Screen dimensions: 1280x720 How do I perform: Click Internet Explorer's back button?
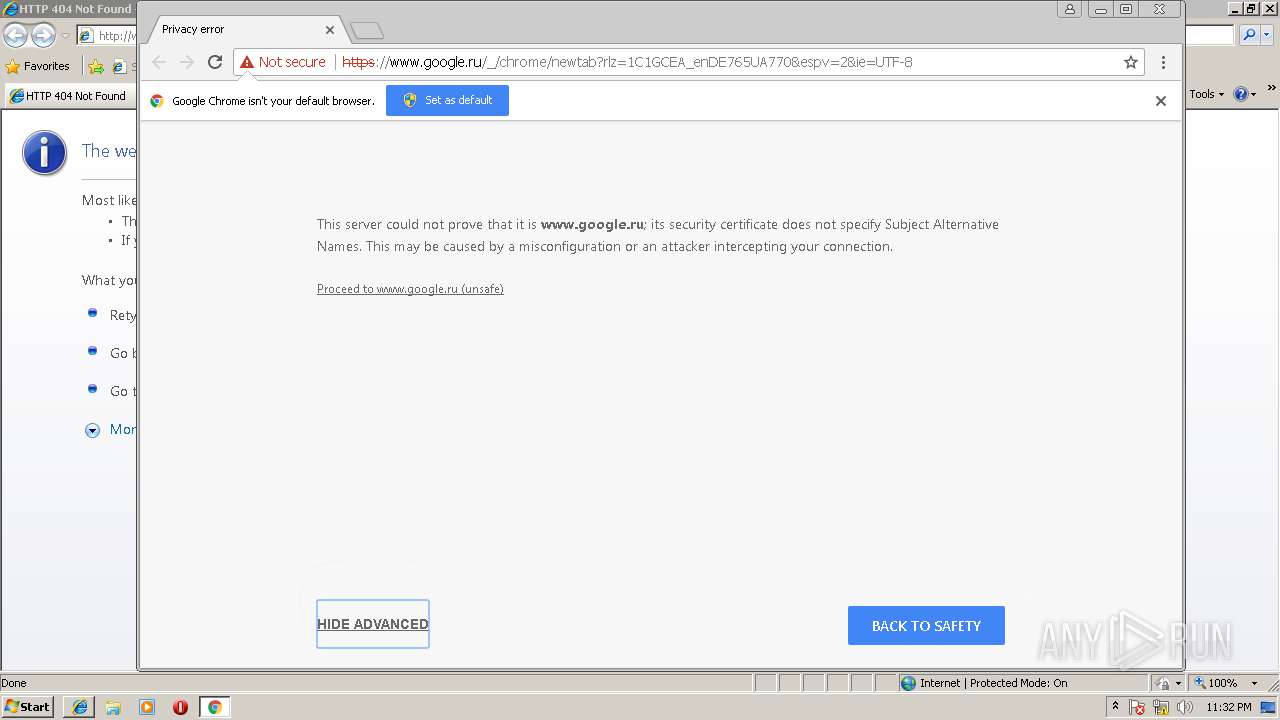pyautogui.click(x=15, y=35)
